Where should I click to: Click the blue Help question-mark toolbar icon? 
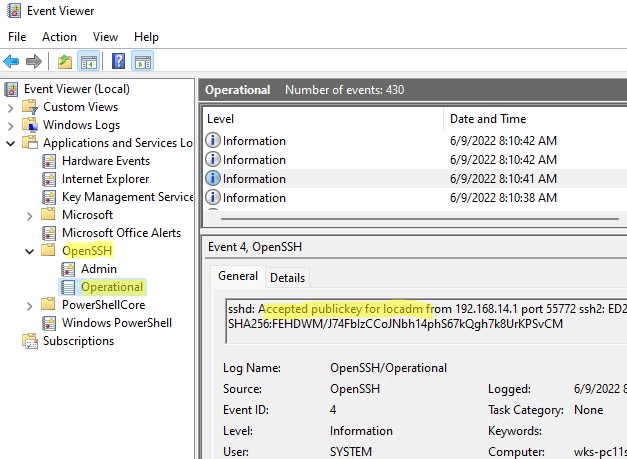(118, 62)
